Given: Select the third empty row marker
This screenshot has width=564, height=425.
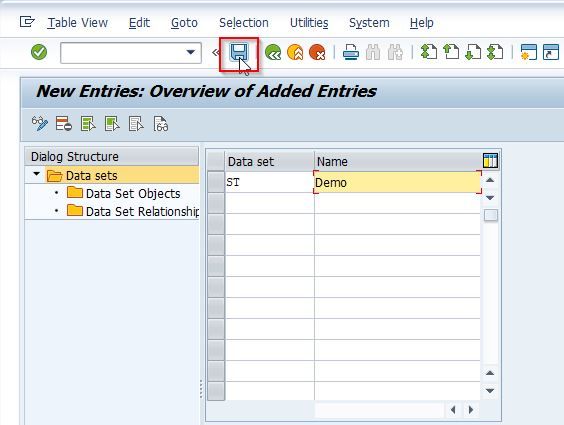Looking at the screenshot, I should [216, 245].
